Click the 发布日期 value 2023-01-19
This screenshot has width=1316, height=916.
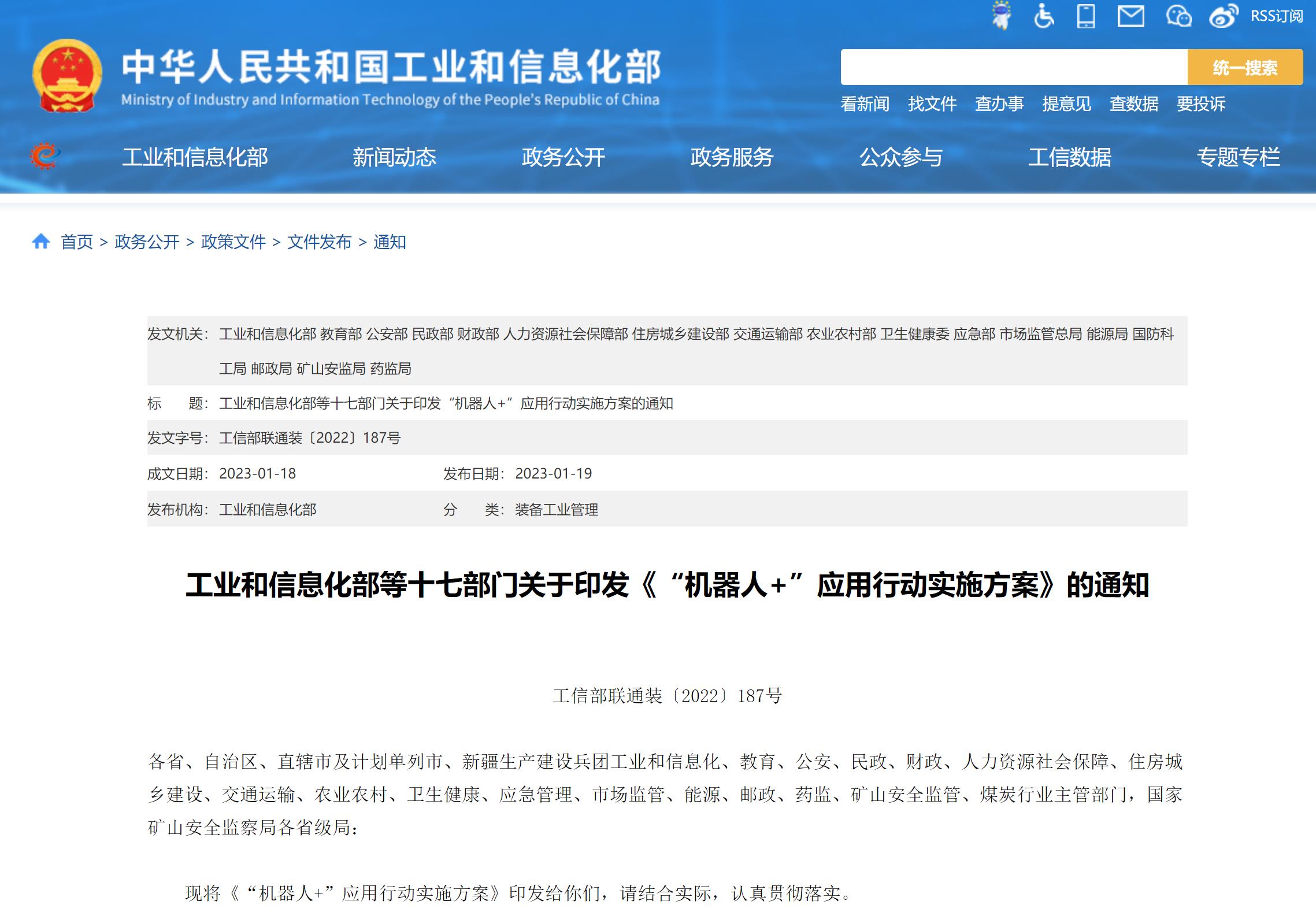(x=553, y=473)
